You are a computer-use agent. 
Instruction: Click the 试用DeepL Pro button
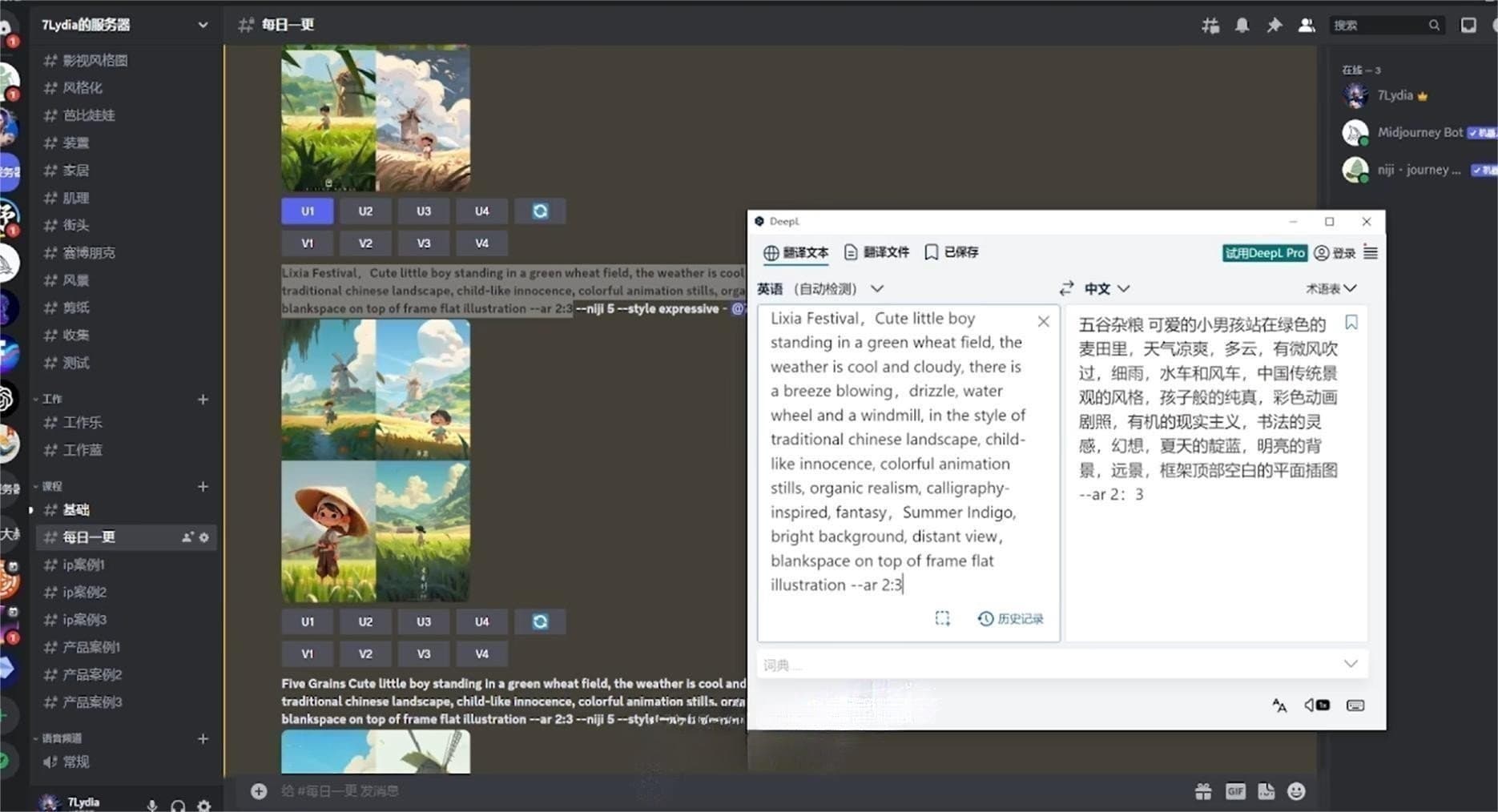(x=1264, y=252)
